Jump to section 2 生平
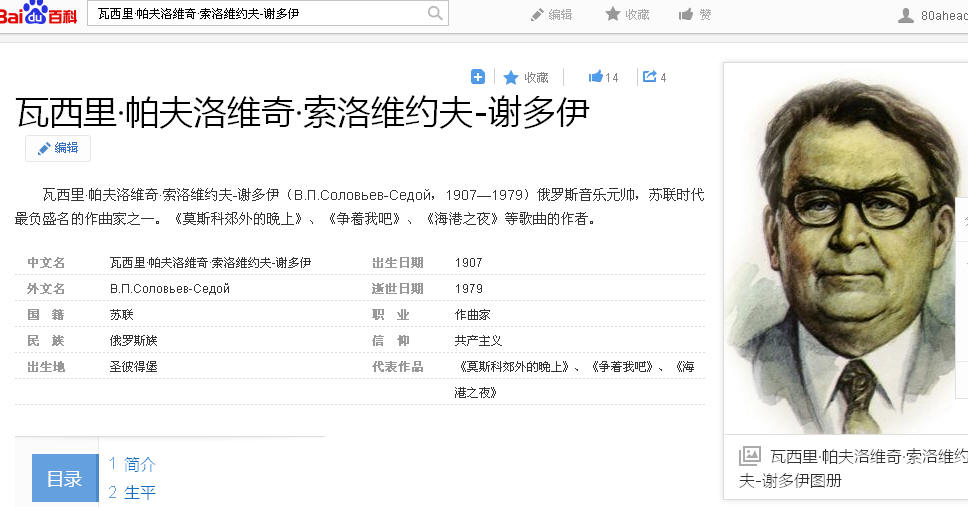Viewport: 968px width, 507px height. click(132, 492)
